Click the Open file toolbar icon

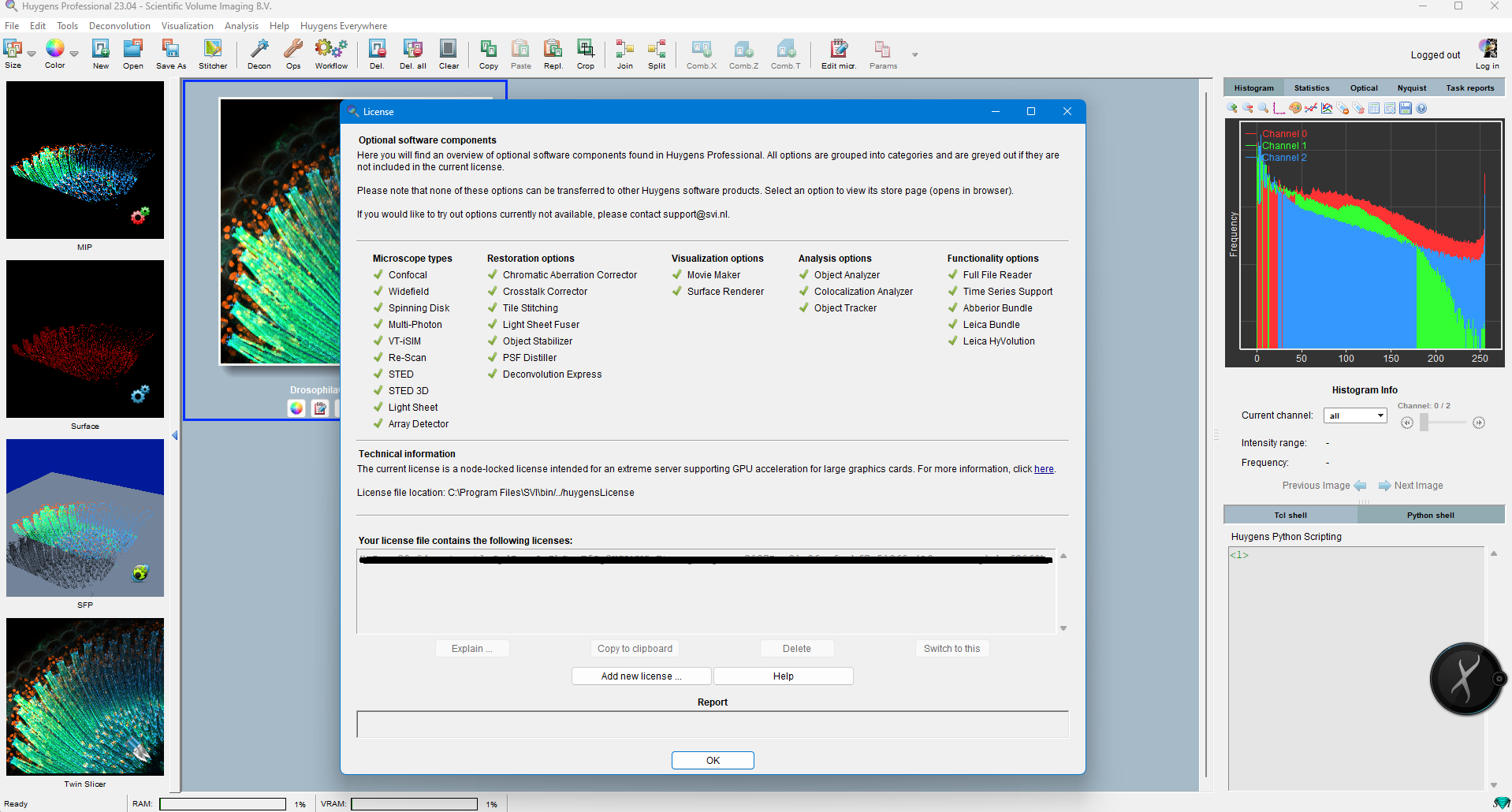133,54
